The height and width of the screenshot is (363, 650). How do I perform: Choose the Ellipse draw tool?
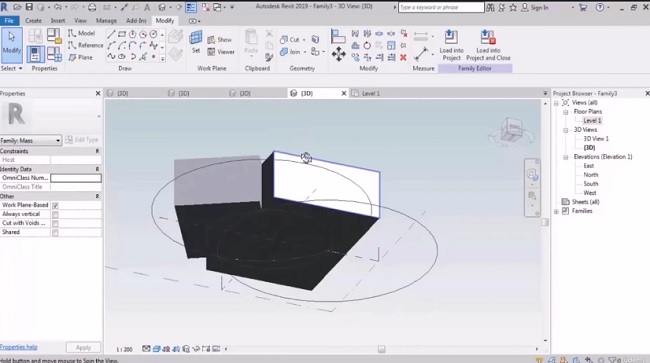point(122,56)
